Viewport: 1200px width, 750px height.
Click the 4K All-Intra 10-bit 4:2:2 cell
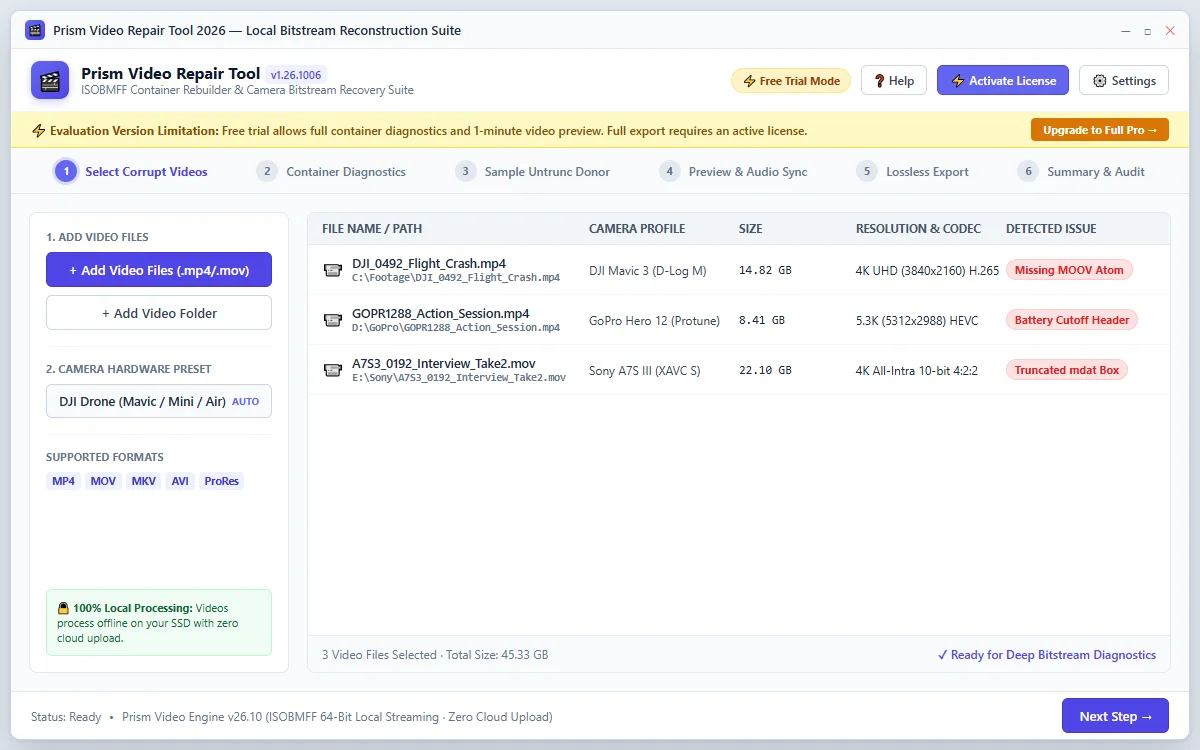(x=917, y=370)
